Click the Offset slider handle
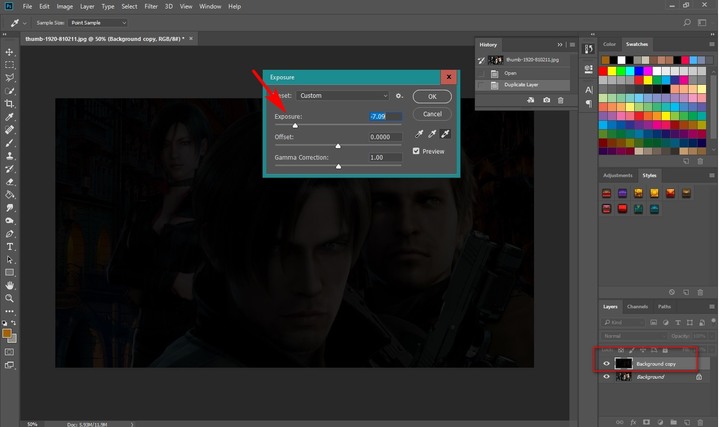 (x=338, y=146)
